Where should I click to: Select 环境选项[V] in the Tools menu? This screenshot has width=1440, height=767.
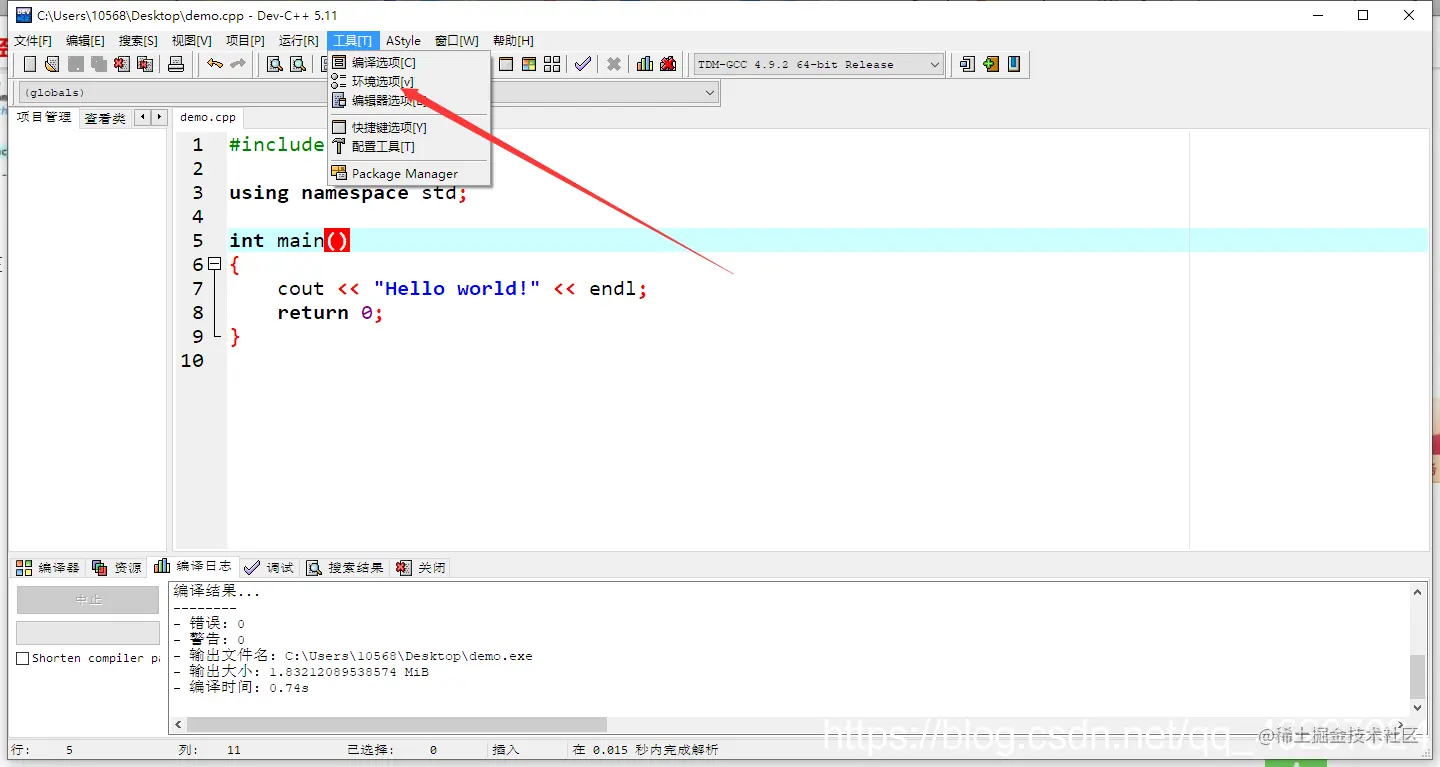coord(409,81)
